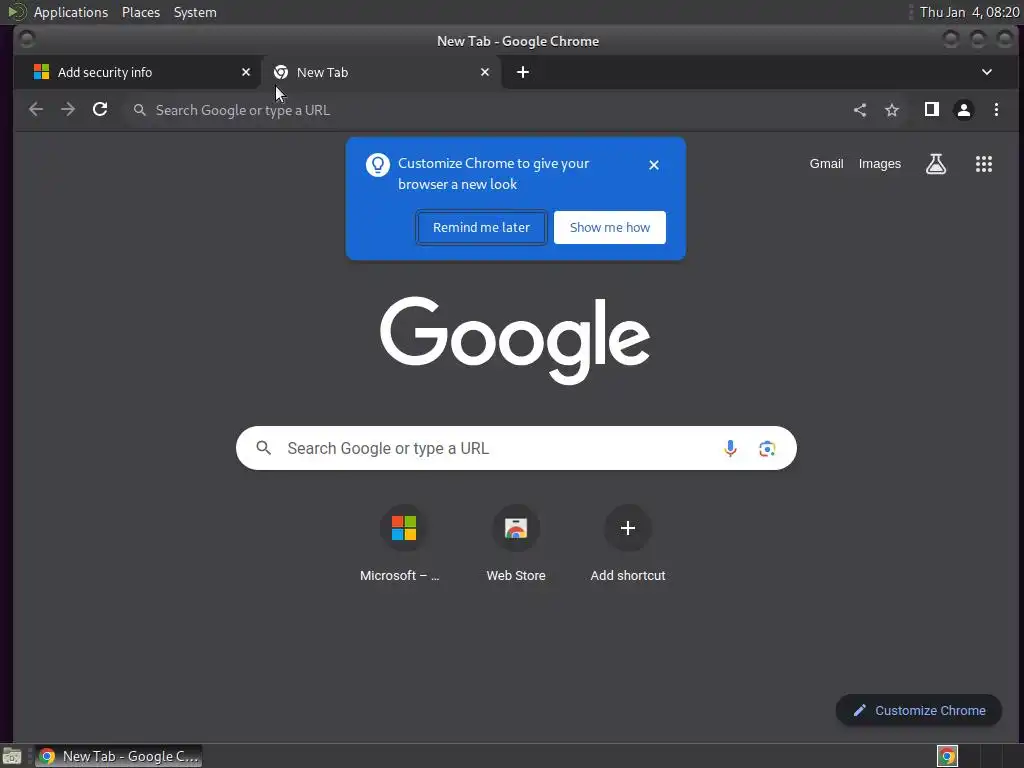Reload the current page

coord(100,110)
